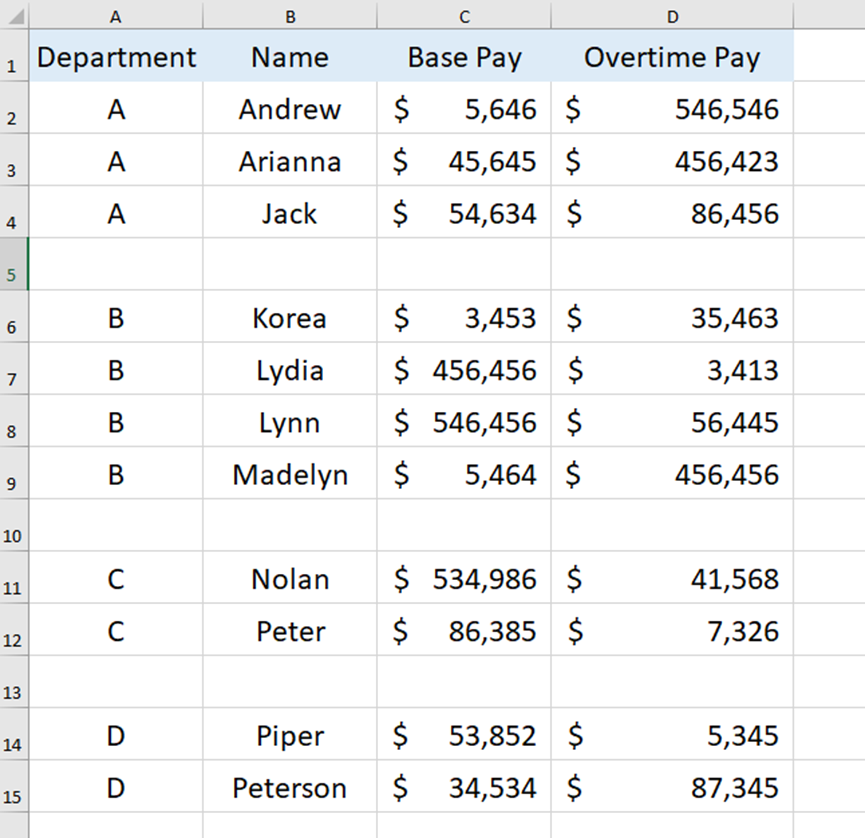Select department cell B in Lydia's row
Image resolution: width=865 pixels, height=838 pixels.
[116, 369]
